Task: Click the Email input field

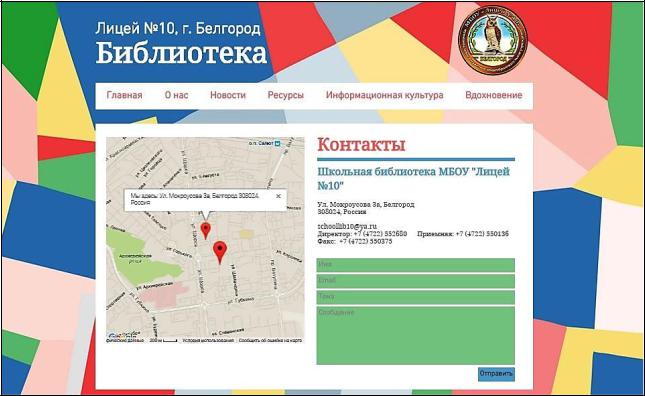Action: (x=415, y=281)
